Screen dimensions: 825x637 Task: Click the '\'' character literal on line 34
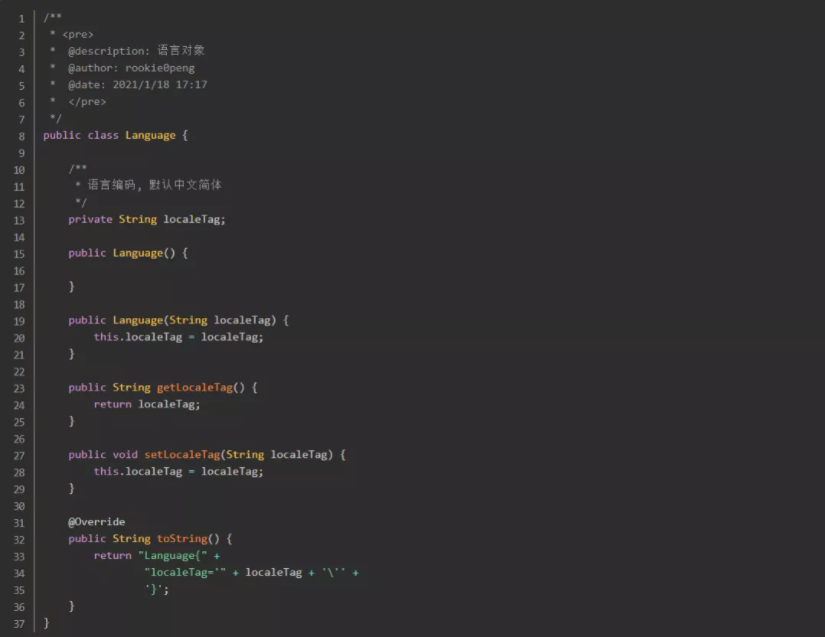(x=334, y=572)
